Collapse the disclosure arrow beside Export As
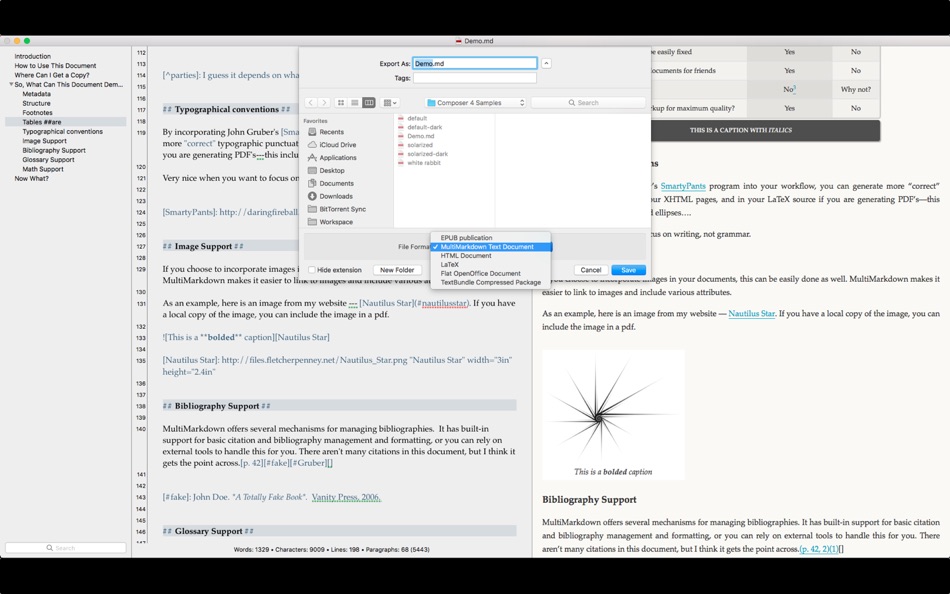The image size is (950, 594). [546, 62]
